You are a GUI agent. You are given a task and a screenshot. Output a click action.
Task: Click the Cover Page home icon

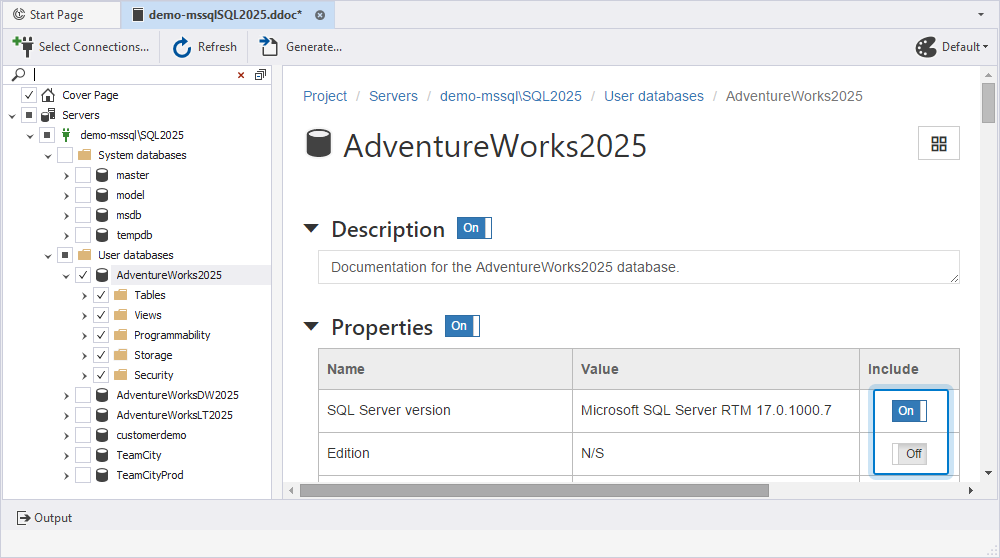(48, 95)
